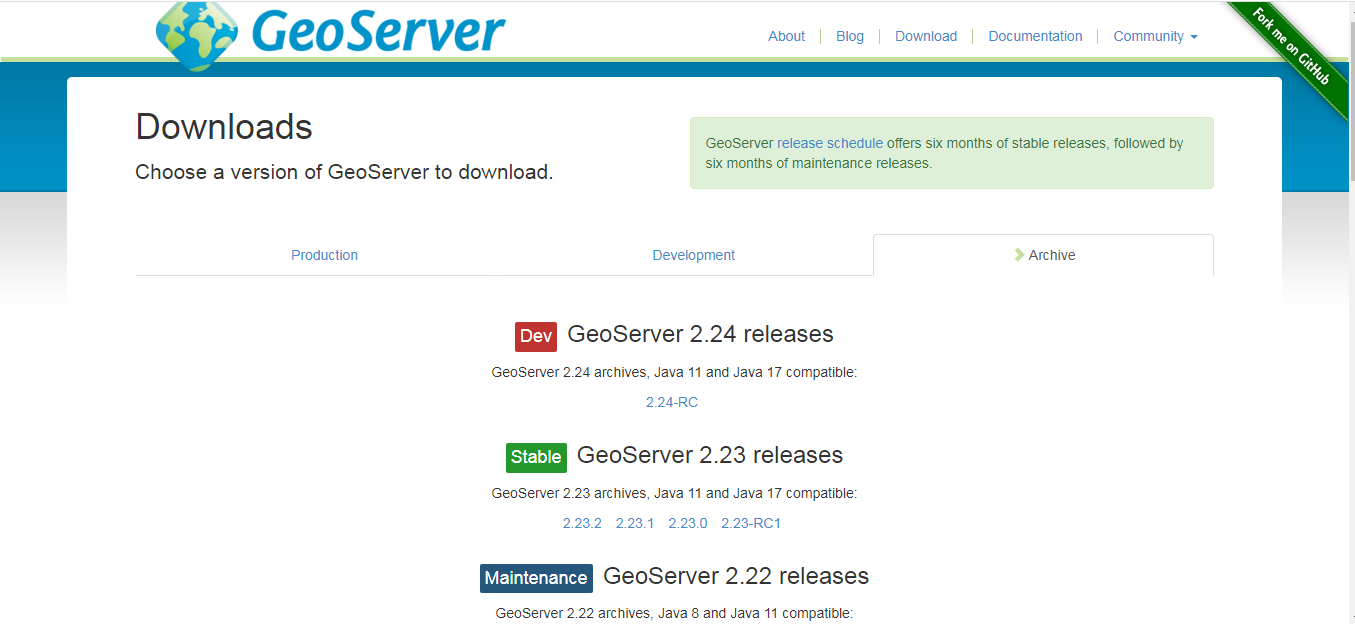
Task: Click the chevron icon on Archive tab
Action: tap(1019, 255)
